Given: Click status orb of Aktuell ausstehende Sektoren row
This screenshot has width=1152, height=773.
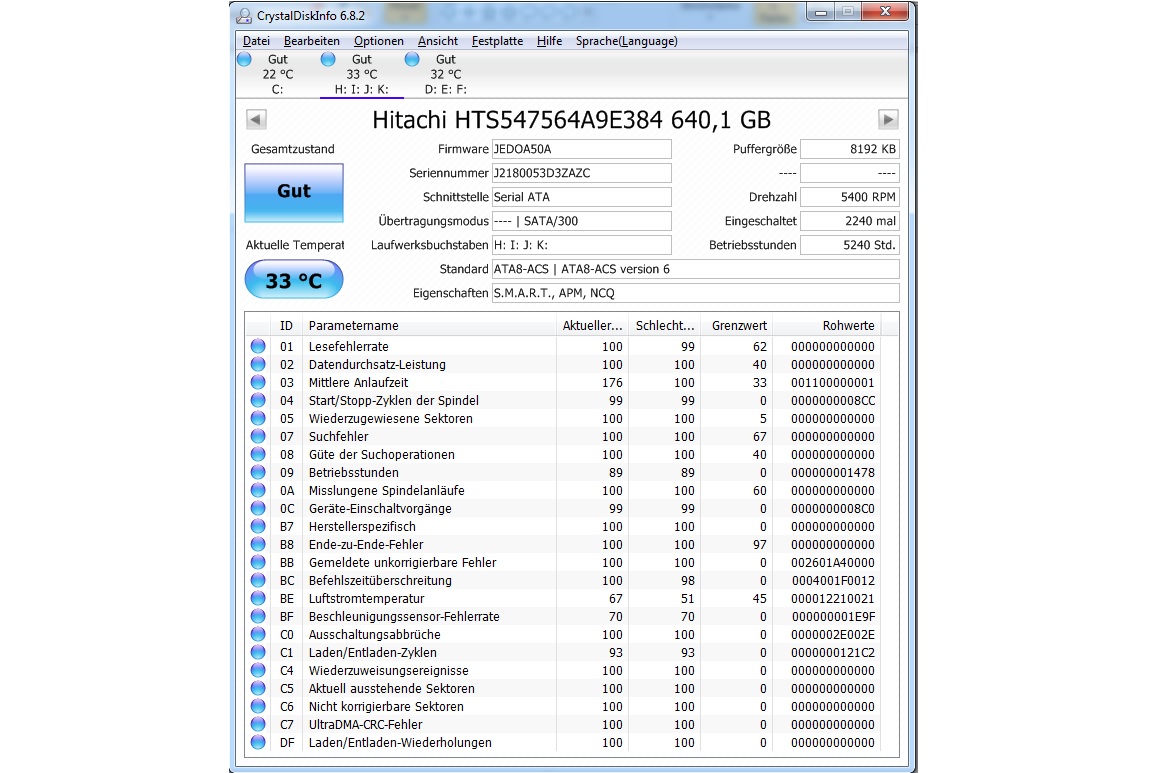Looking at the screenshot, I should tap(258, 688).
